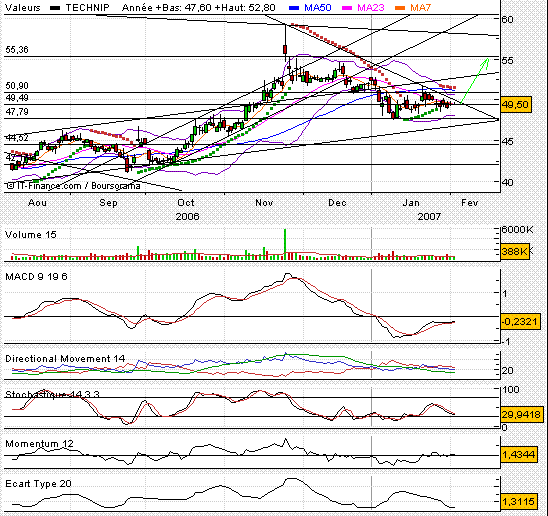Click the yellow 29,9418 stochastic value box
Viewport: 548px width, 516px height.
coord(521,415)
